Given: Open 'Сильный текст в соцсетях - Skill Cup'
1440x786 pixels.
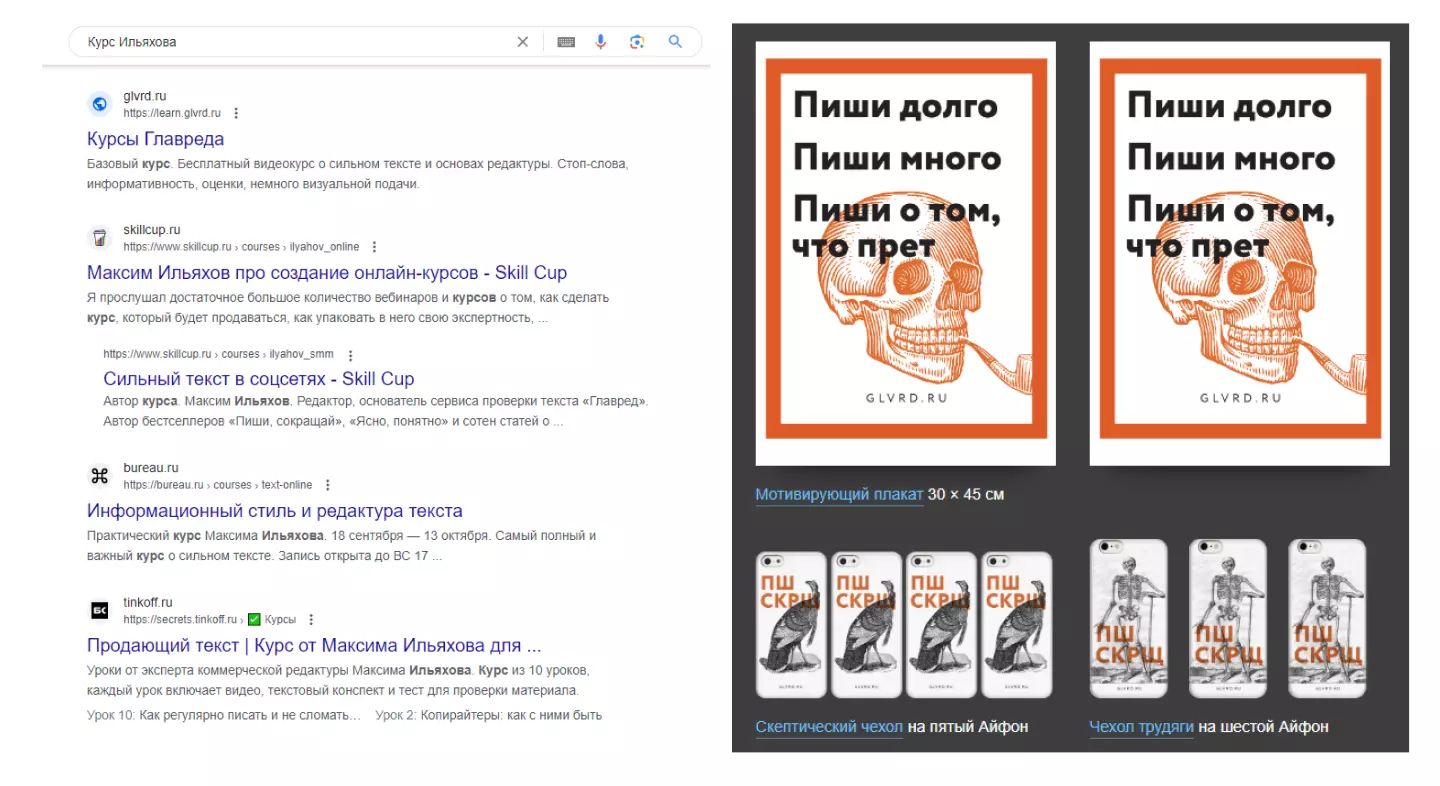Looking at the screenshot, I should click(x=258, y=379).
